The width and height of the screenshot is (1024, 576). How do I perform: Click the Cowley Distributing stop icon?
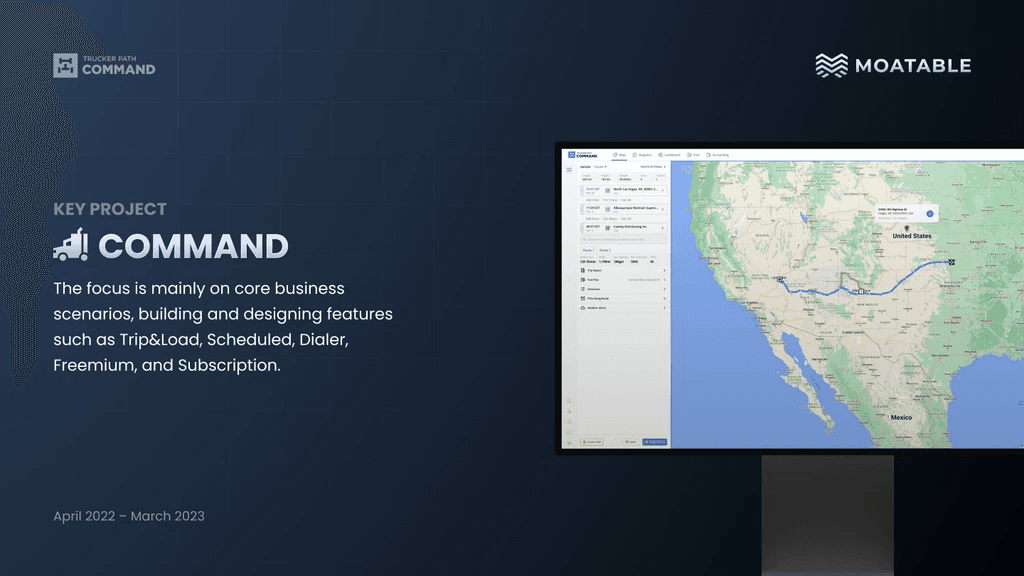click(607, 228)
